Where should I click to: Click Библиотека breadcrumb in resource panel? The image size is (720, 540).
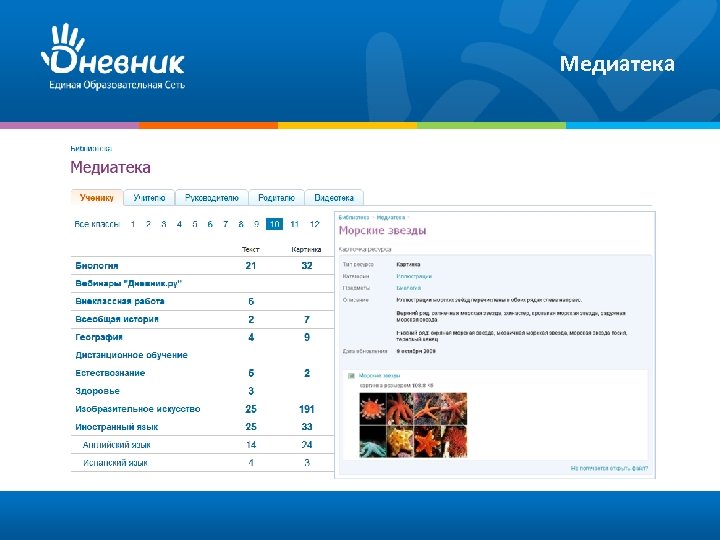(x=354, y=217)
